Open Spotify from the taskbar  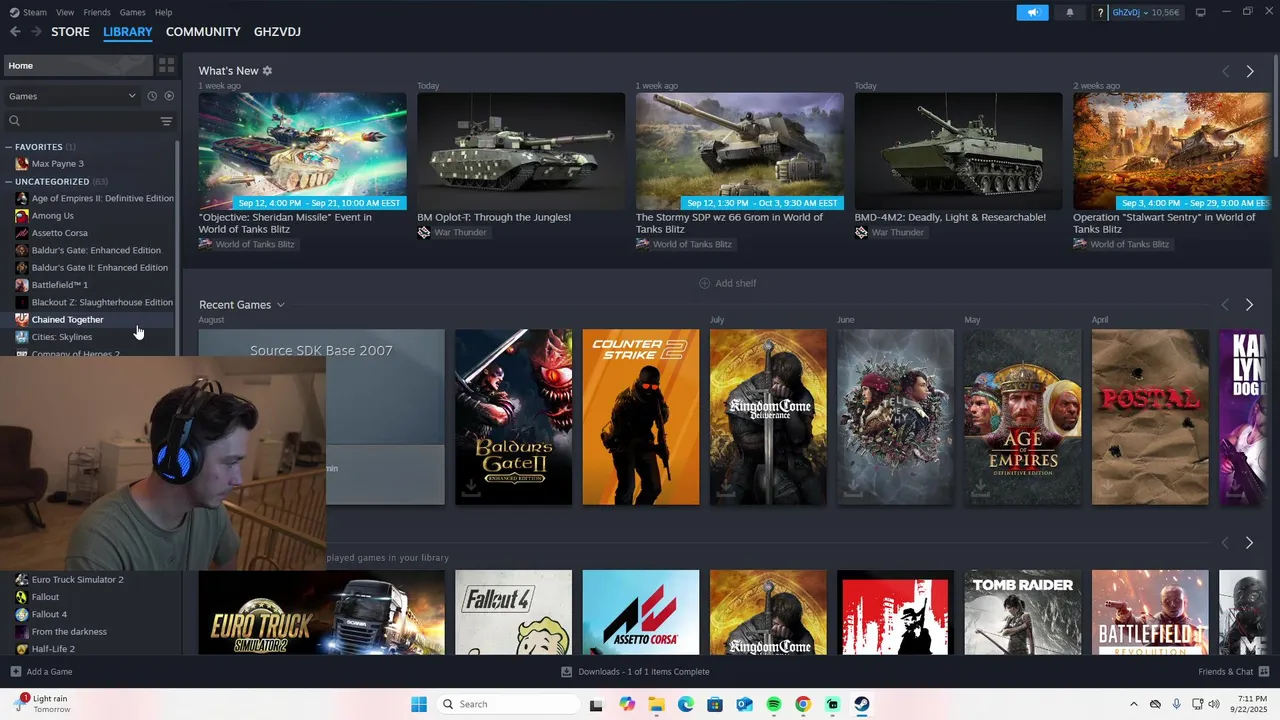point(773,704)
